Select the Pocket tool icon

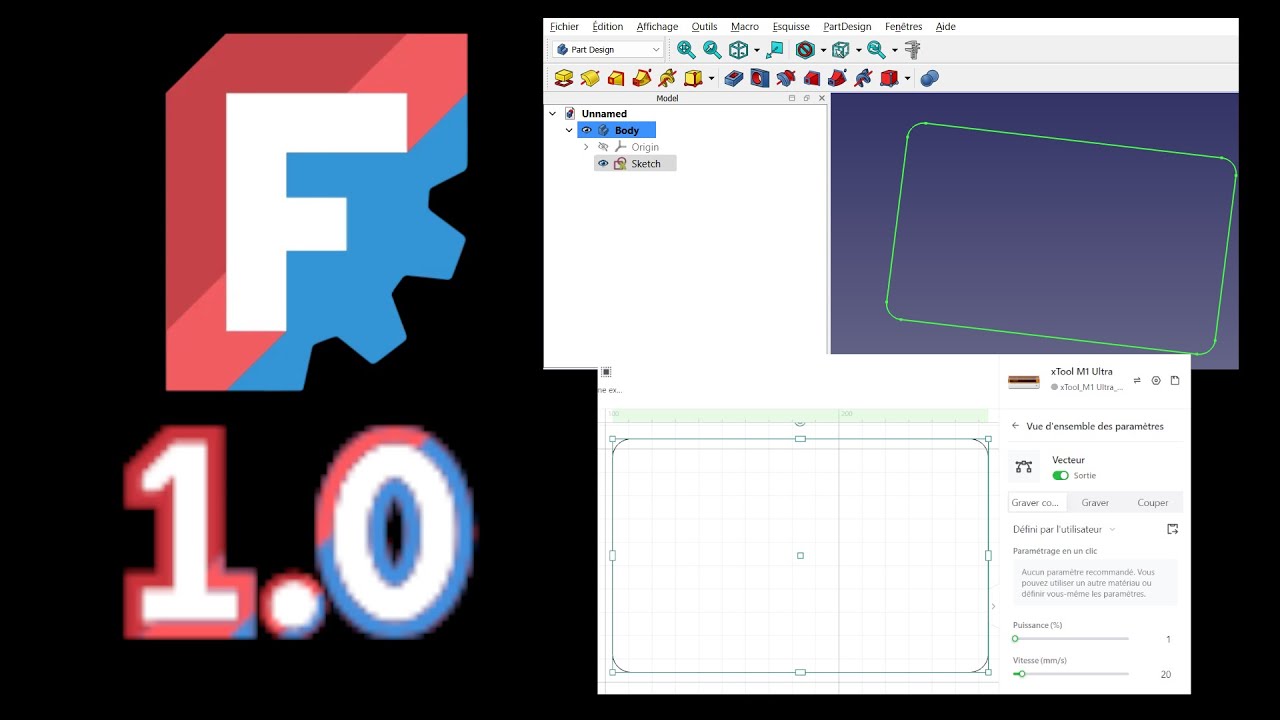pyautogui.click(x=734, y=78)
